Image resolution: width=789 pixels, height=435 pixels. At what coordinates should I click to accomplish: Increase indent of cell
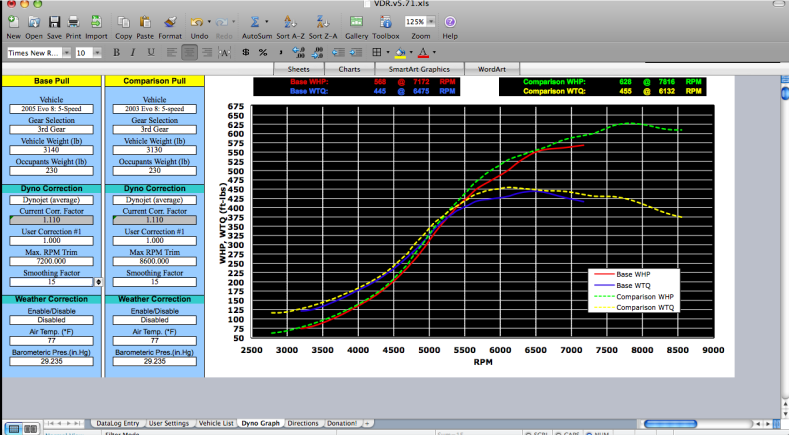(x=356, y=52)
